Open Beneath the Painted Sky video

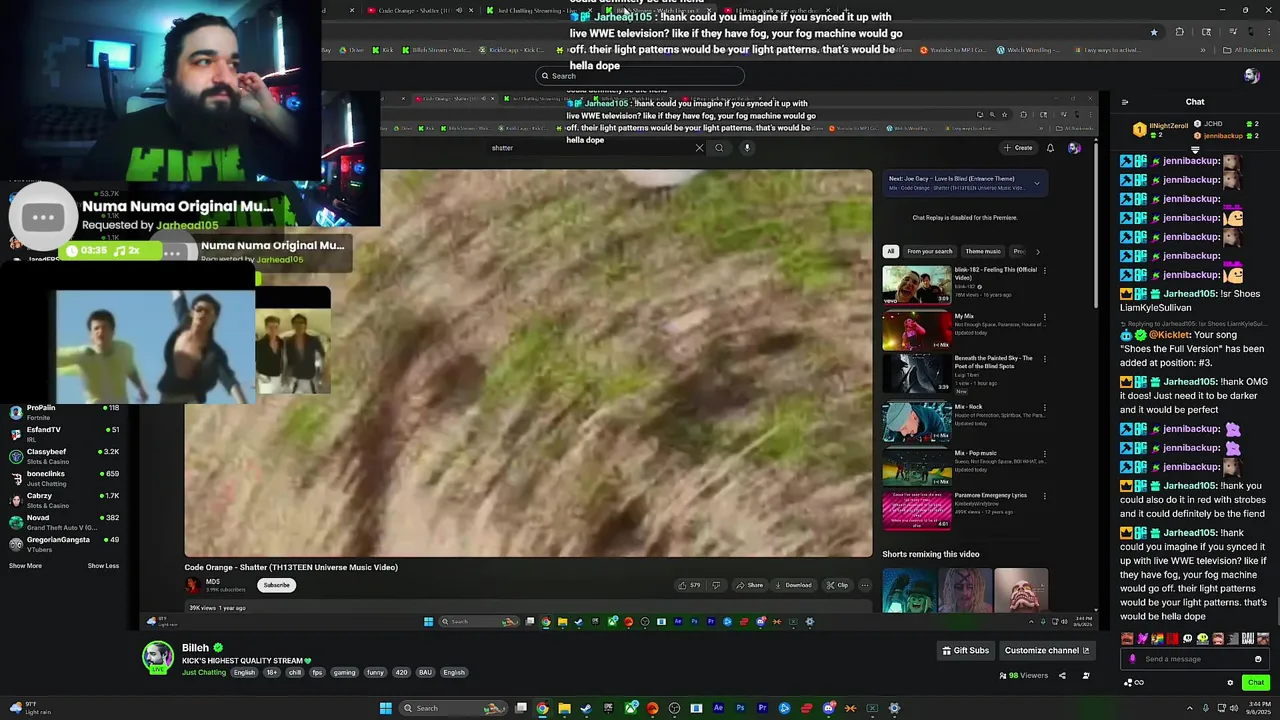click(916, 374)
